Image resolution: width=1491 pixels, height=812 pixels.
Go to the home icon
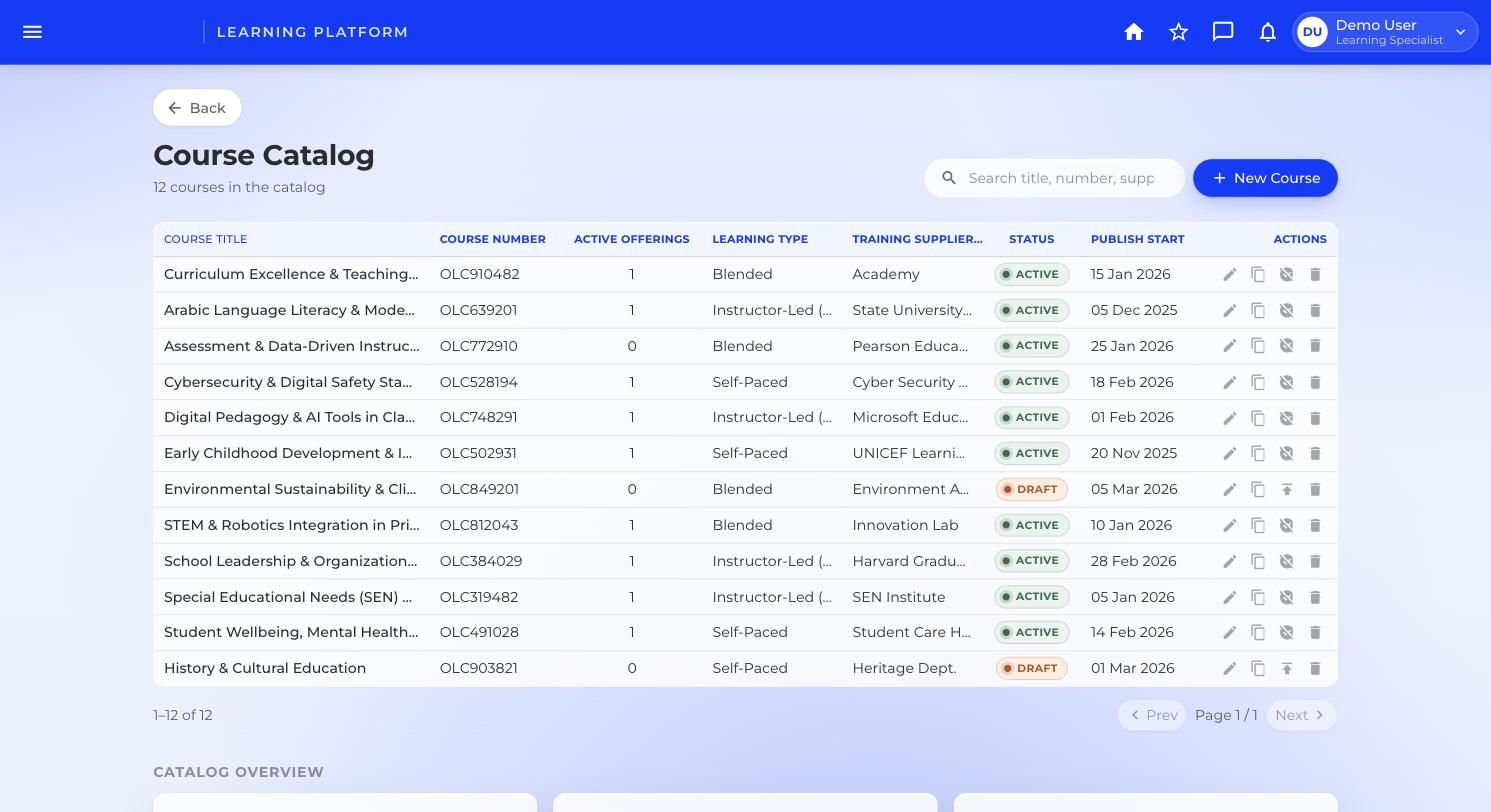[x=1134, y=32]
